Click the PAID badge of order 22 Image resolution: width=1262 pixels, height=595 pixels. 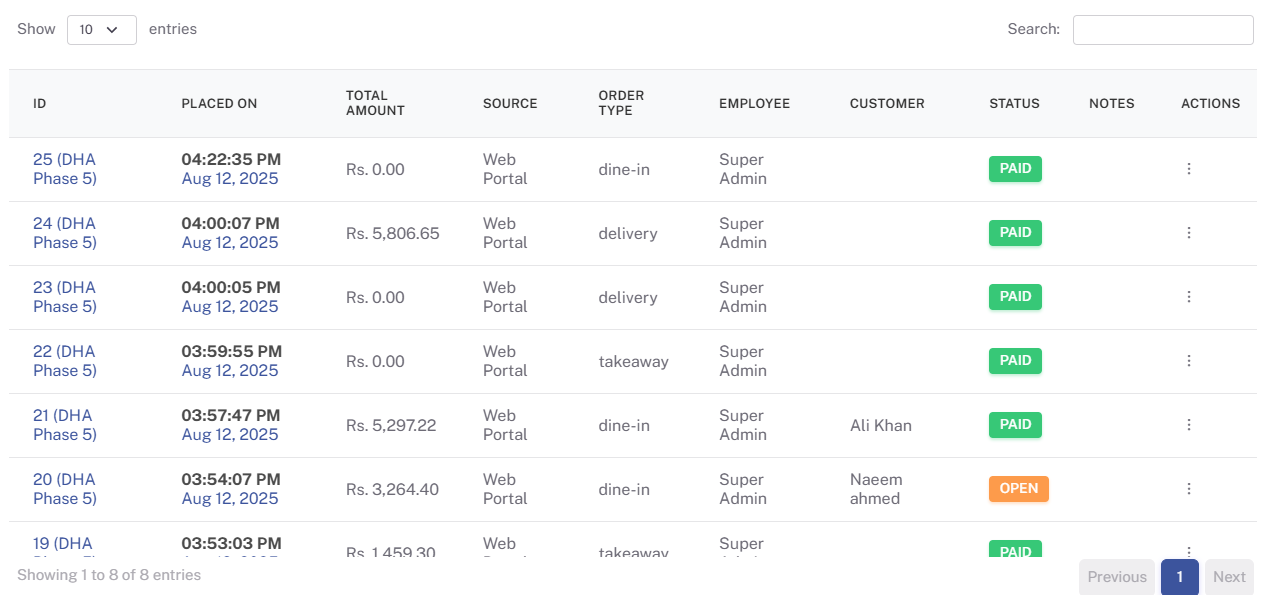1015,361
